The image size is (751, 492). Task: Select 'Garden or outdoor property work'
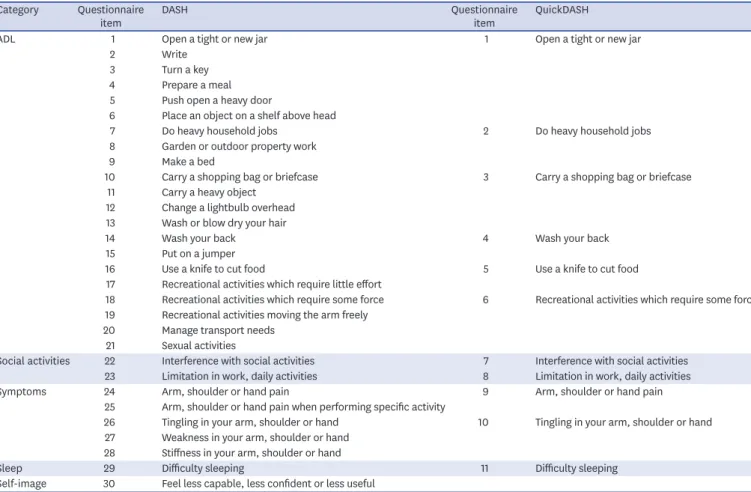[x=239, y=146]
